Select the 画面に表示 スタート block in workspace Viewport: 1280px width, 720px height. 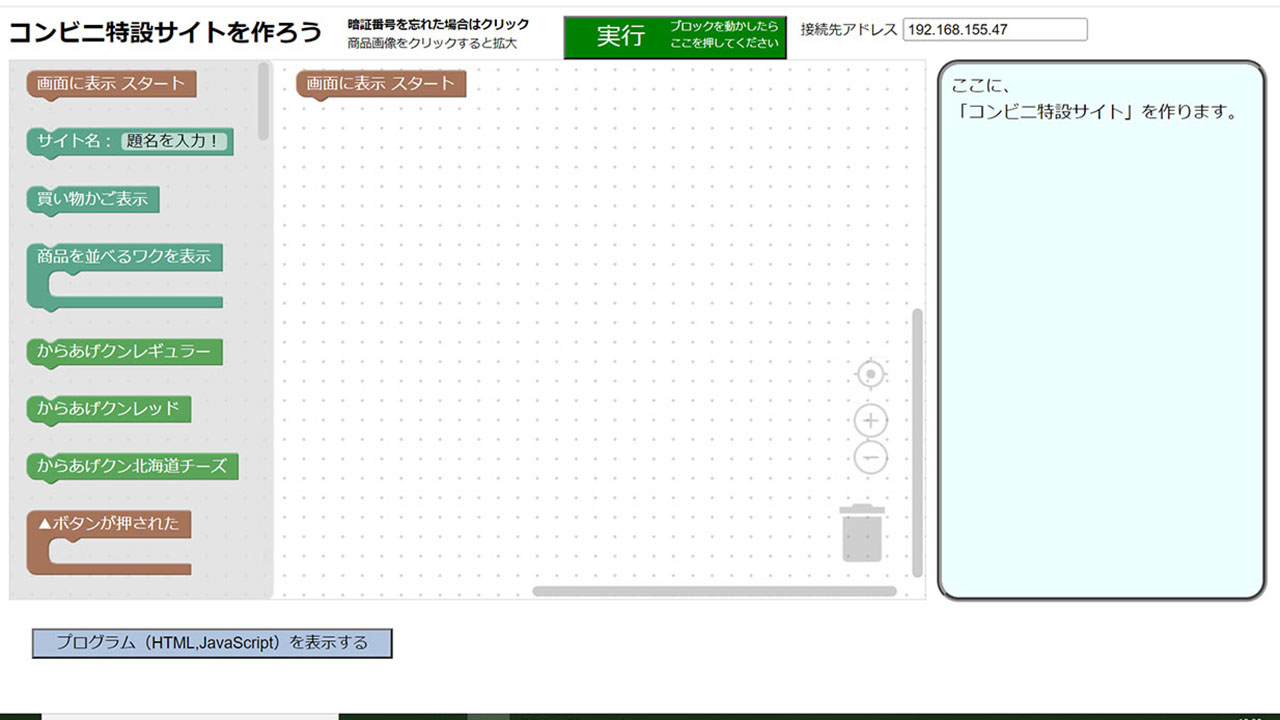(x=381, y=85)
